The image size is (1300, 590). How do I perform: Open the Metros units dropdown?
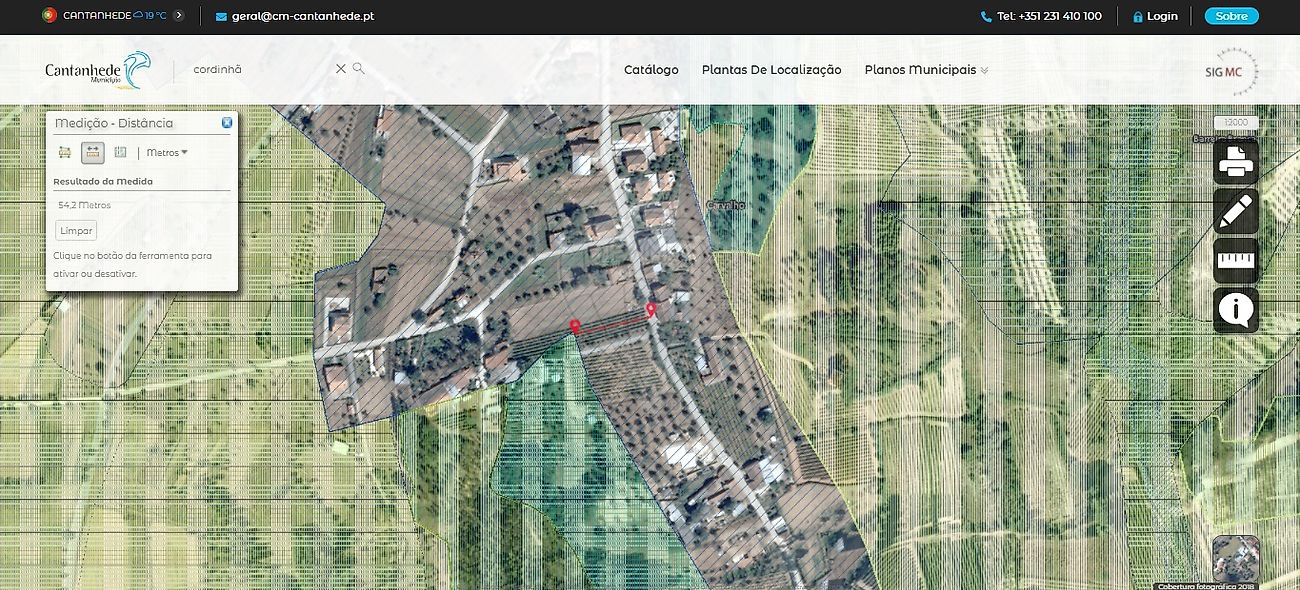[x=167, y=153]
